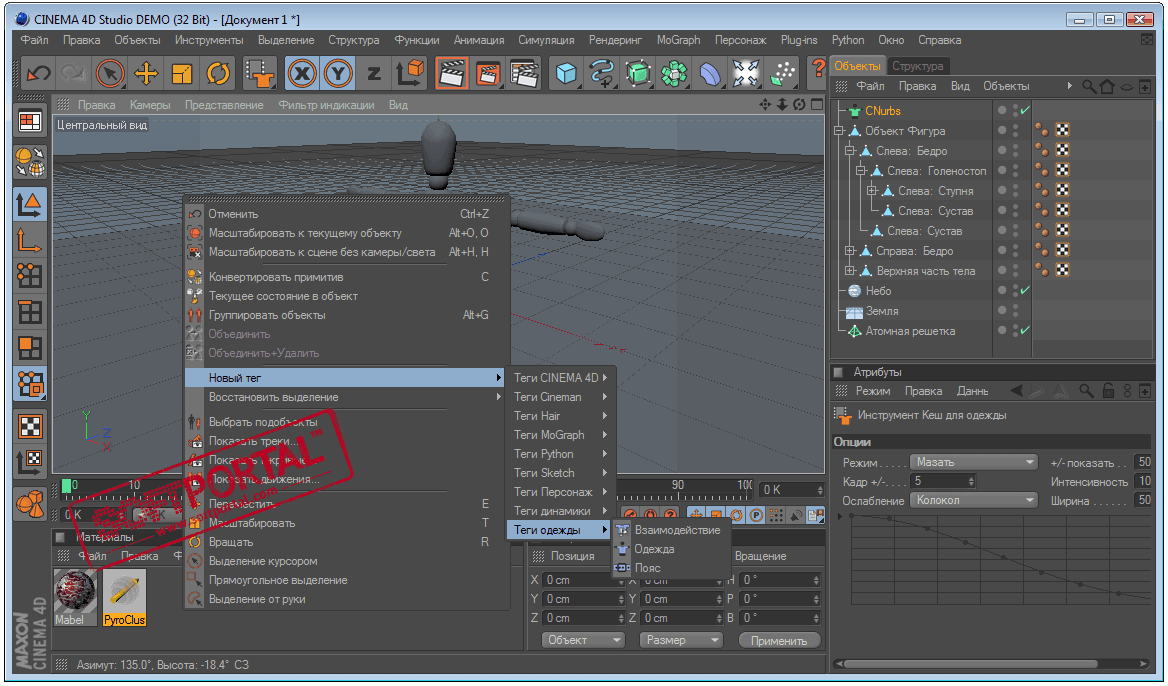This screenshot has height=686, width=1168.
Task: Click the search icon in object manager
Action: [1088, 86]
